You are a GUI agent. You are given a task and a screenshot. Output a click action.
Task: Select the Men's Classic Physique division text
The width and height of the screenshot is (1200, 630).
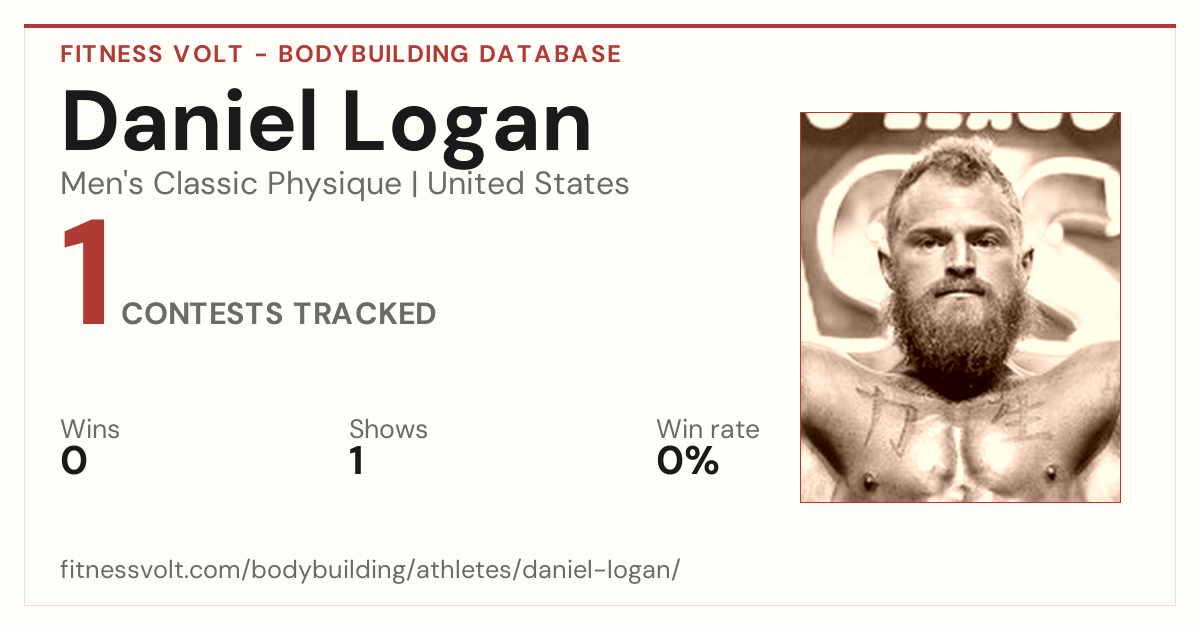click(232, 184)
